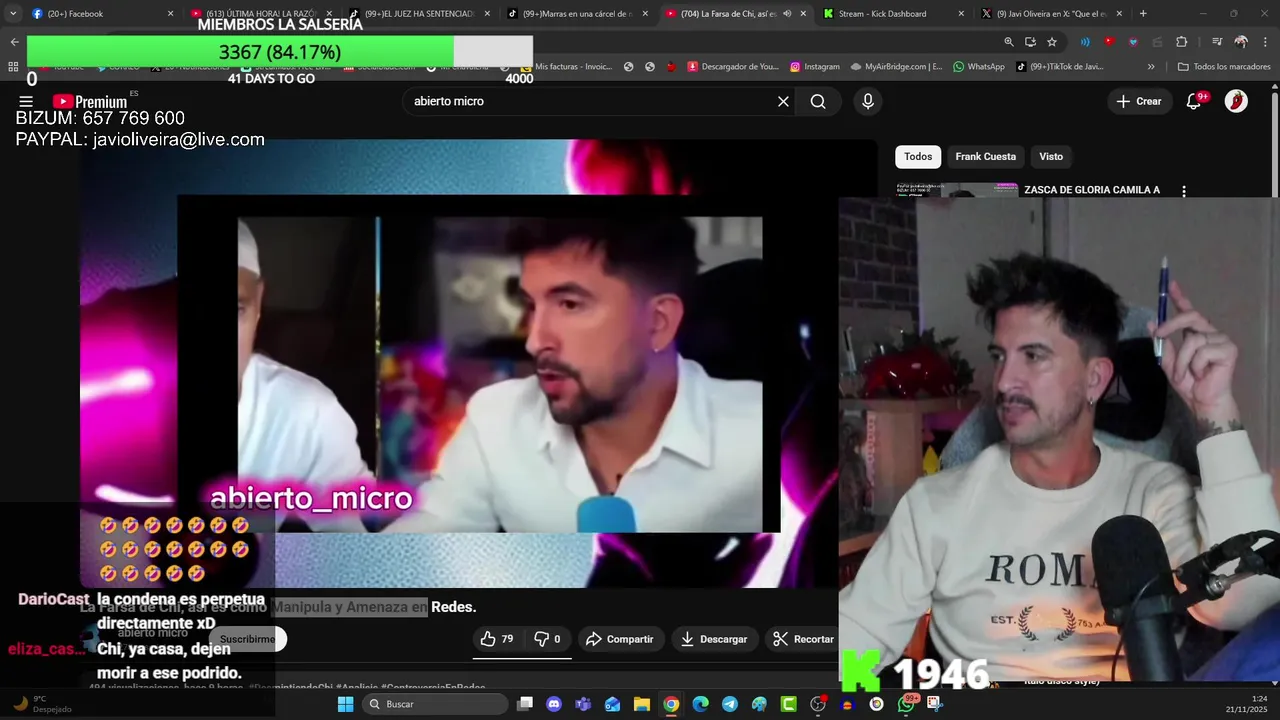Expand hidden bookmarks chevron
The image size is (1280, 720).
(x=1151, y=67)
